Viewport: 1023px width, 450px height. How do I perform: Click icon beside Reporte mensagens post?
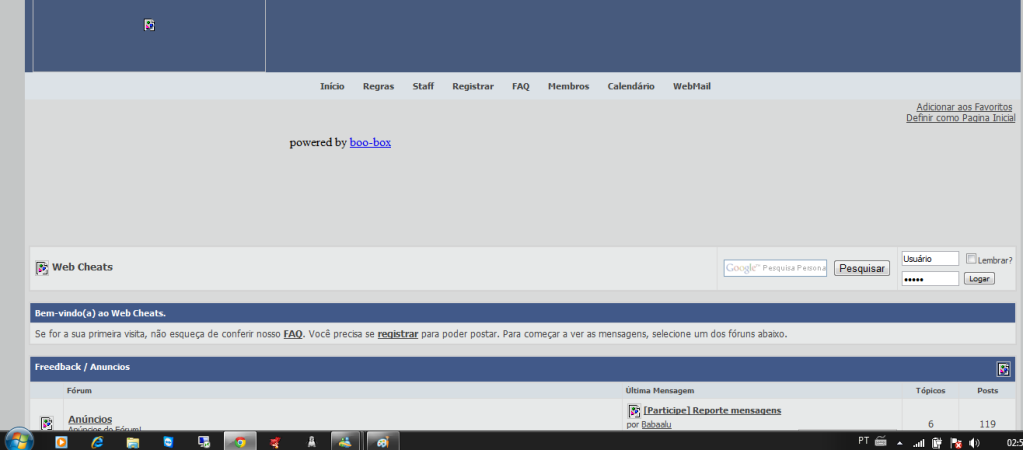pos(634,411)
